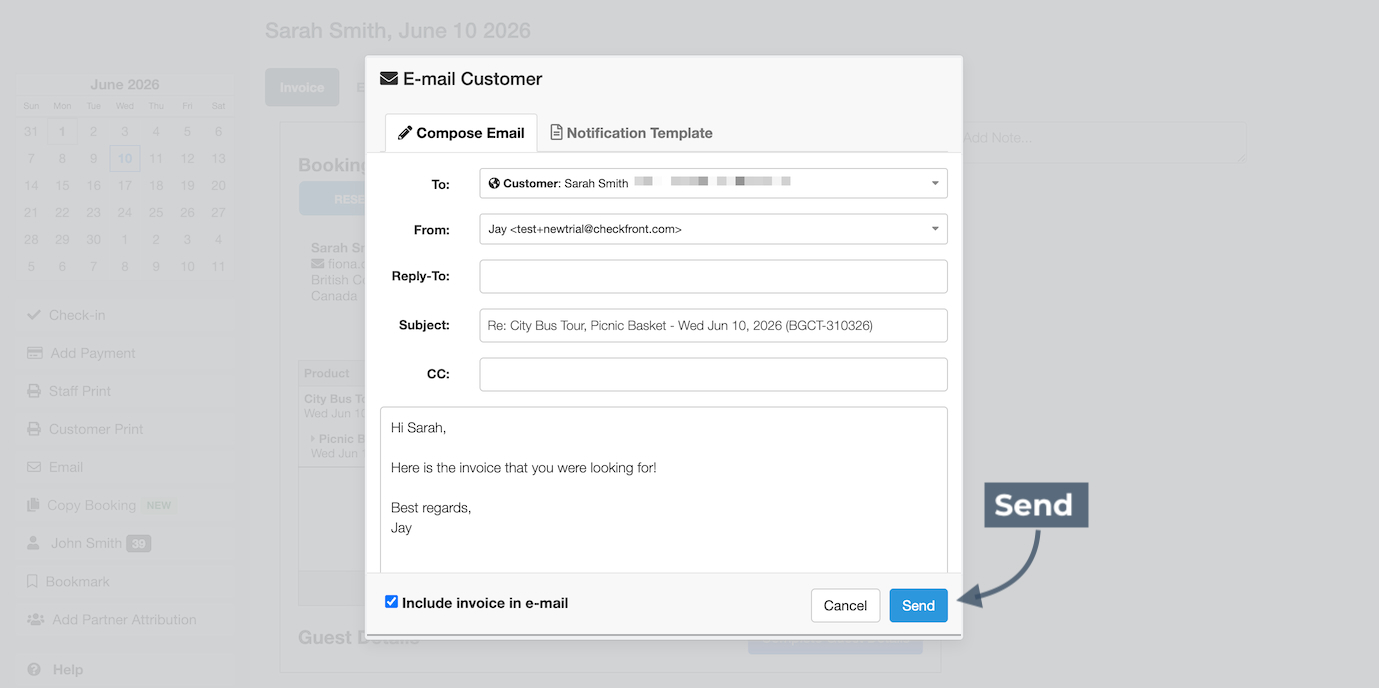Open Customer Print in the sidebar
Image resolution: width=1379 pixels, height=688 pixels.
click(126, 429)
